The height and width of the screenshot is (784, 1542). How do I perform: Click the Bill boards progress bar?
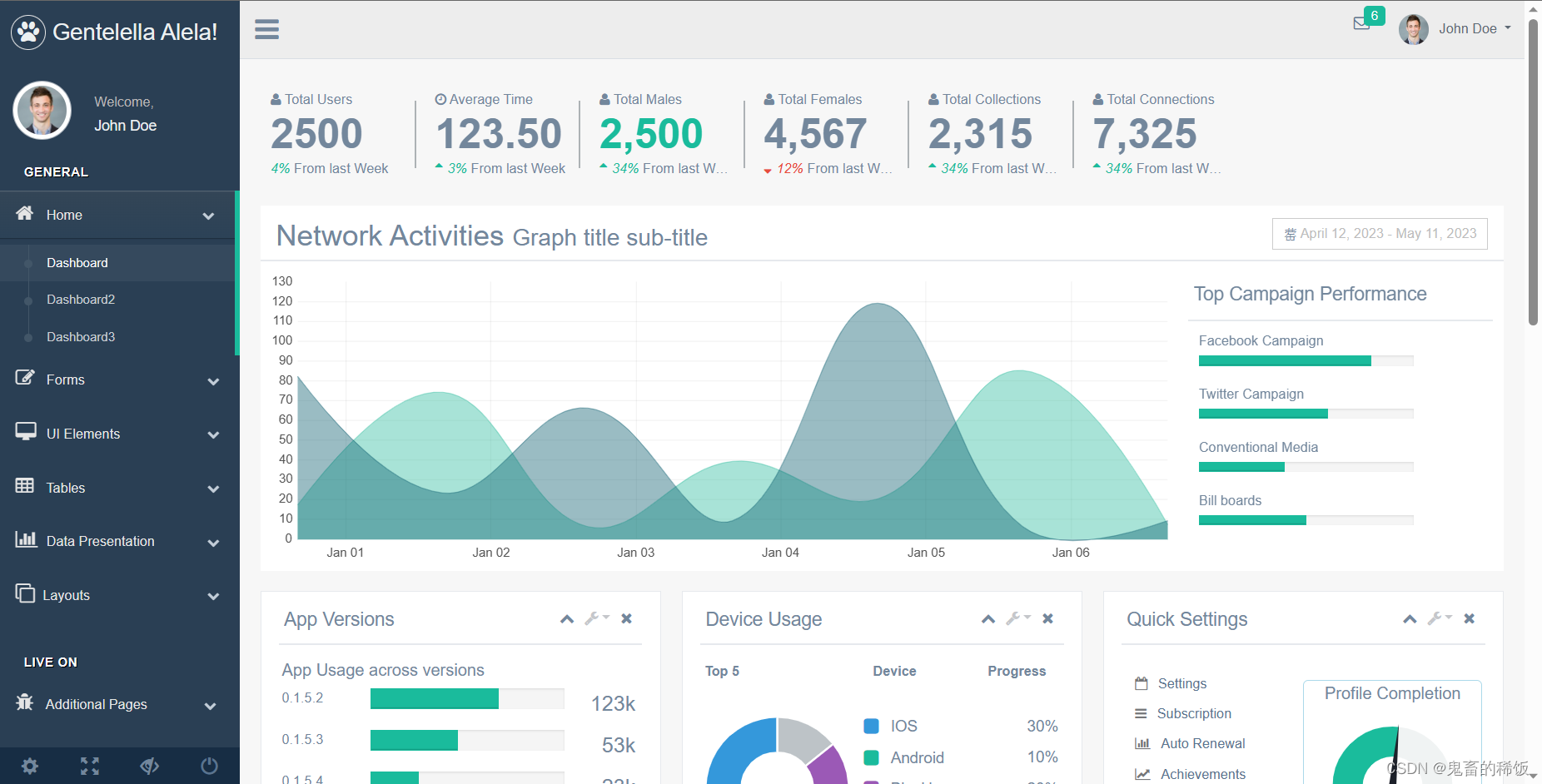click(1306, 520)
